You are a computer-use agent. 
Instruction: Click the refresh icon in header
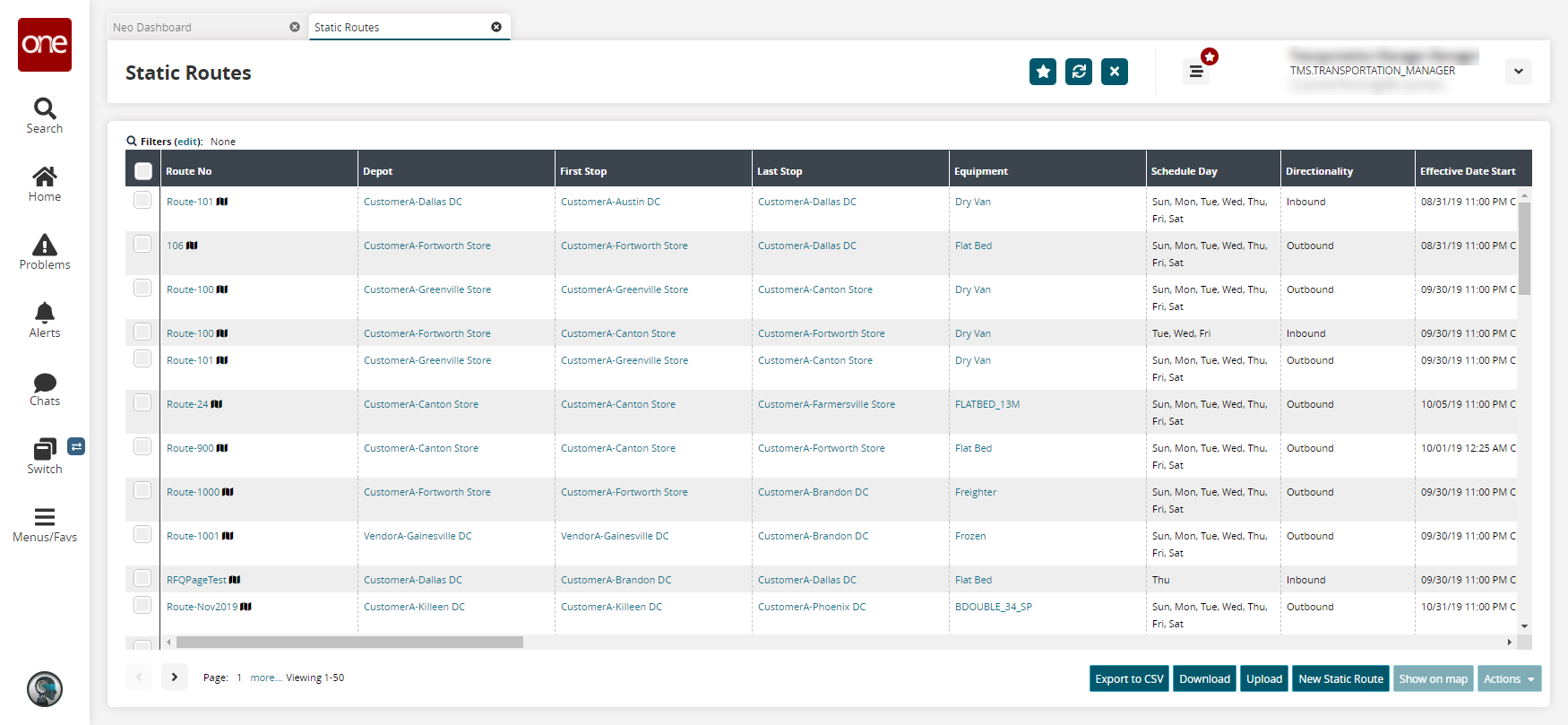tap(1079, 72)
